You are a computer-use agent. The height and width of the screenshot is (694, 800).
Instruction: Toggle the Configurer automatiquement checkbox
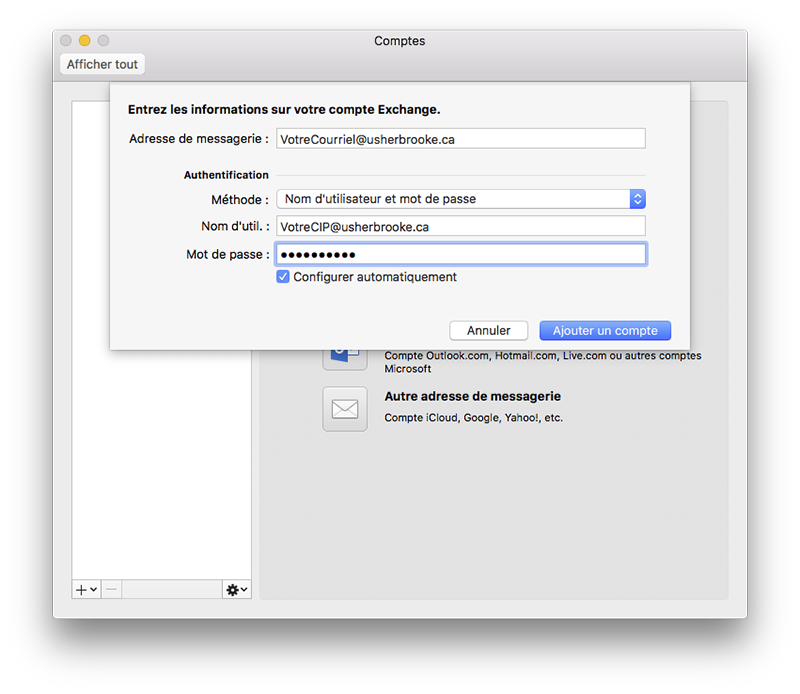click(284, 277)
